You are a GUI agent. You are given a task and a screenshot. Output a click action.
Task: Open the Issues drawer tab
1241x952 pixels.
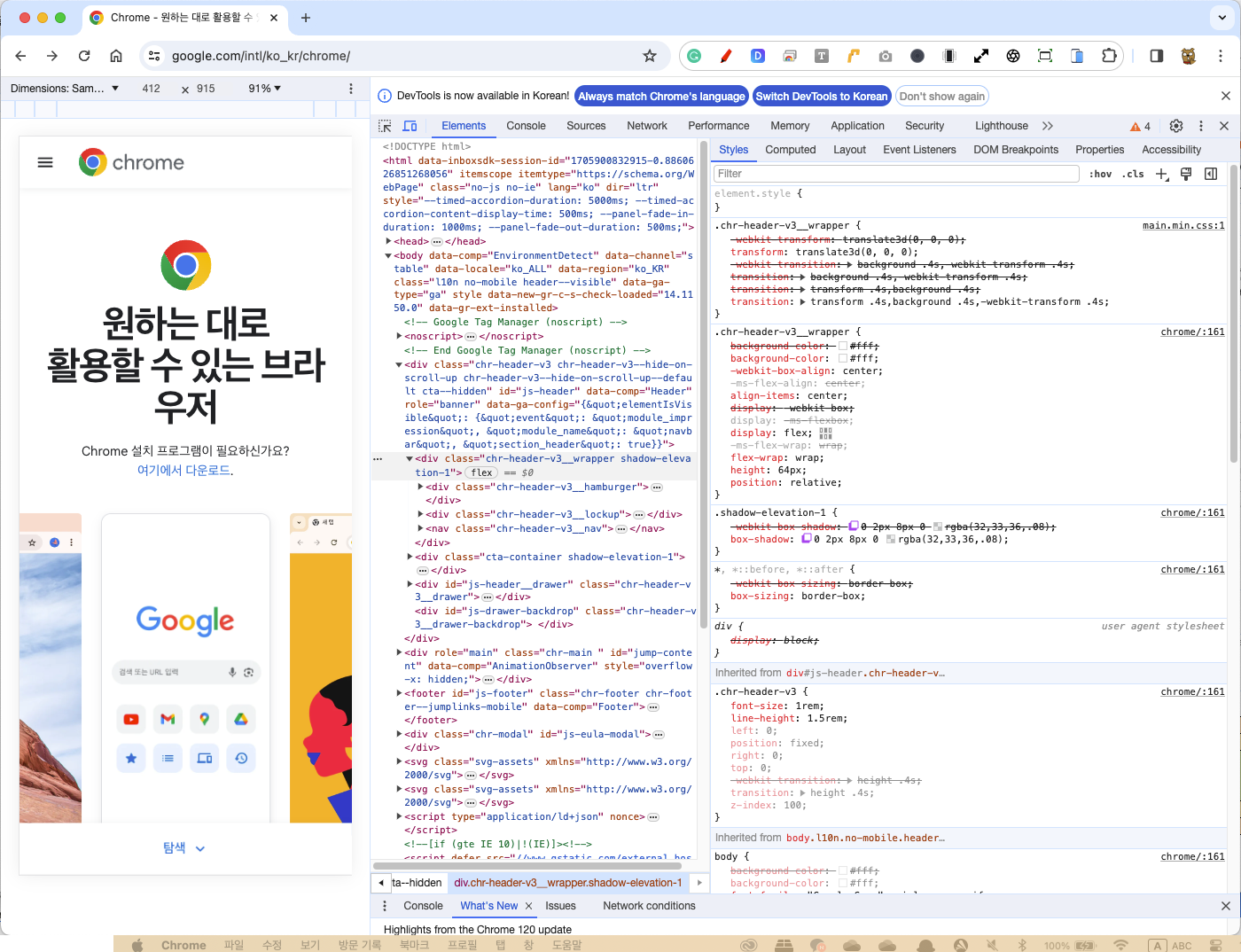(x=560, y=906)
